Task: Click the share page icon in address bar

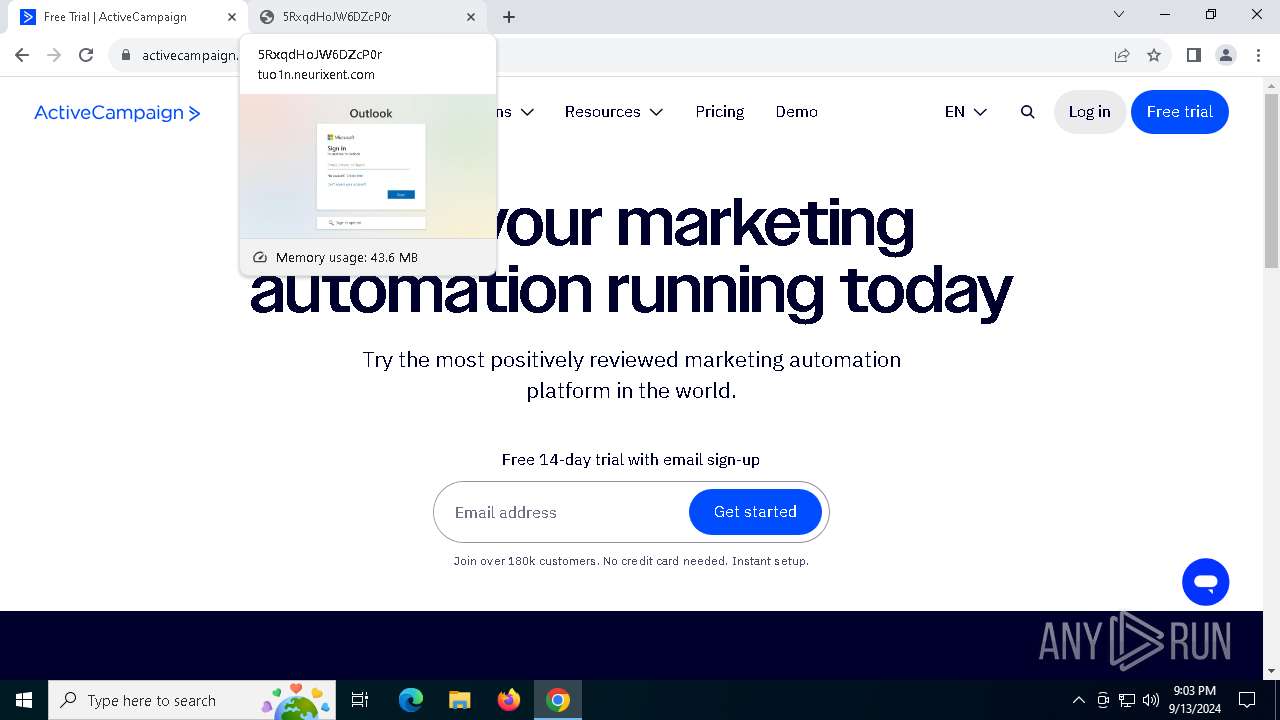Action: point(1122,55)
